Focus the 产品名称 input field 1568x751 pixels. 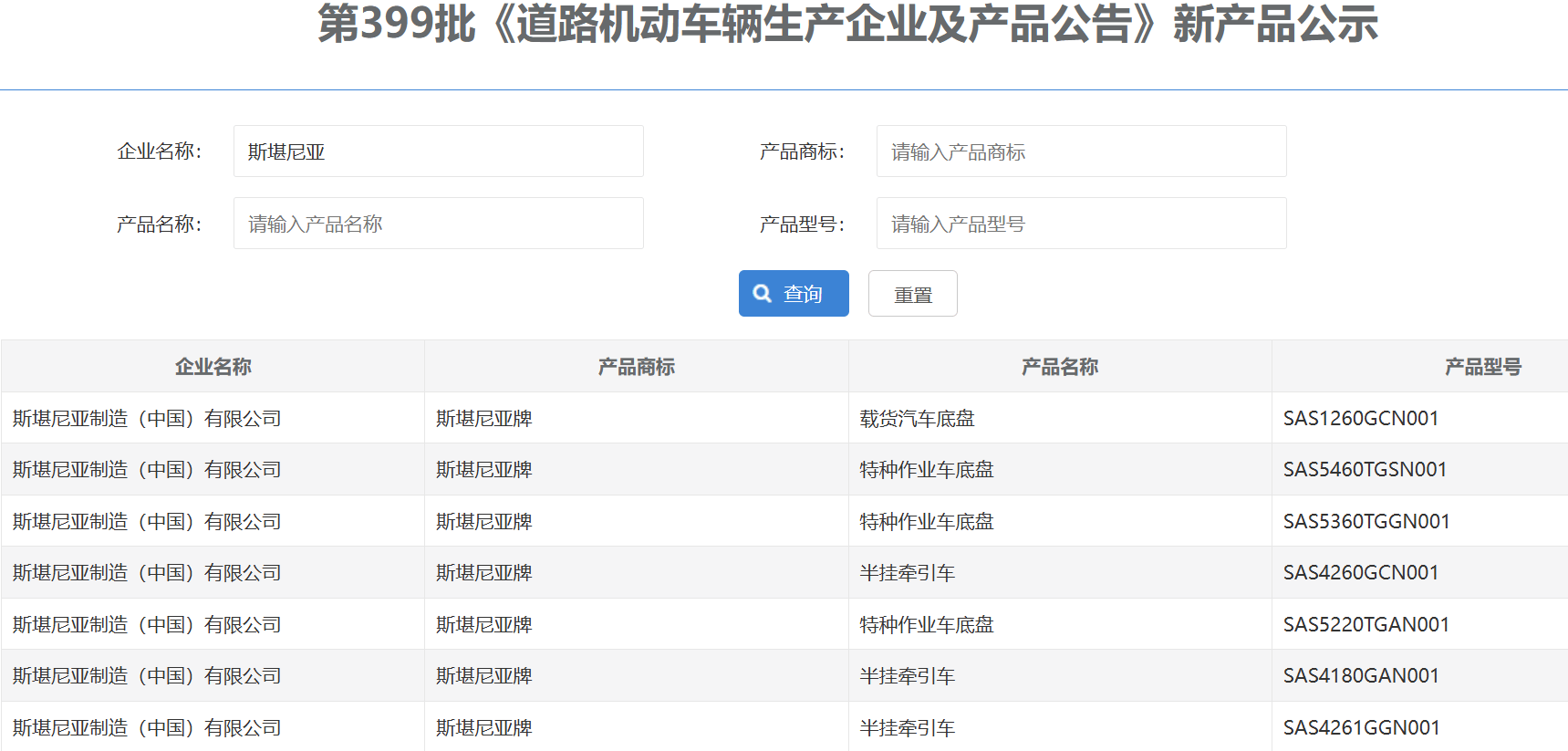(439, 224)
